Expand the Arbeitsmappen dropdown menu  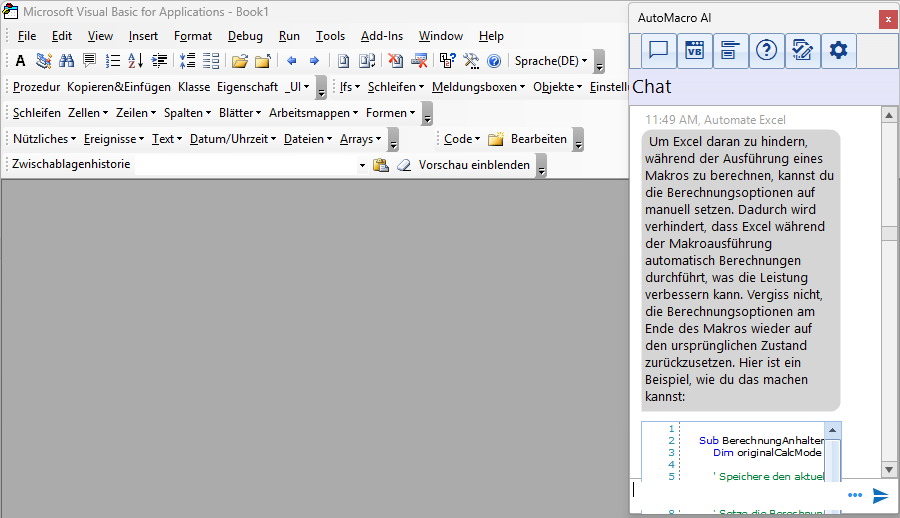[313, 113]
